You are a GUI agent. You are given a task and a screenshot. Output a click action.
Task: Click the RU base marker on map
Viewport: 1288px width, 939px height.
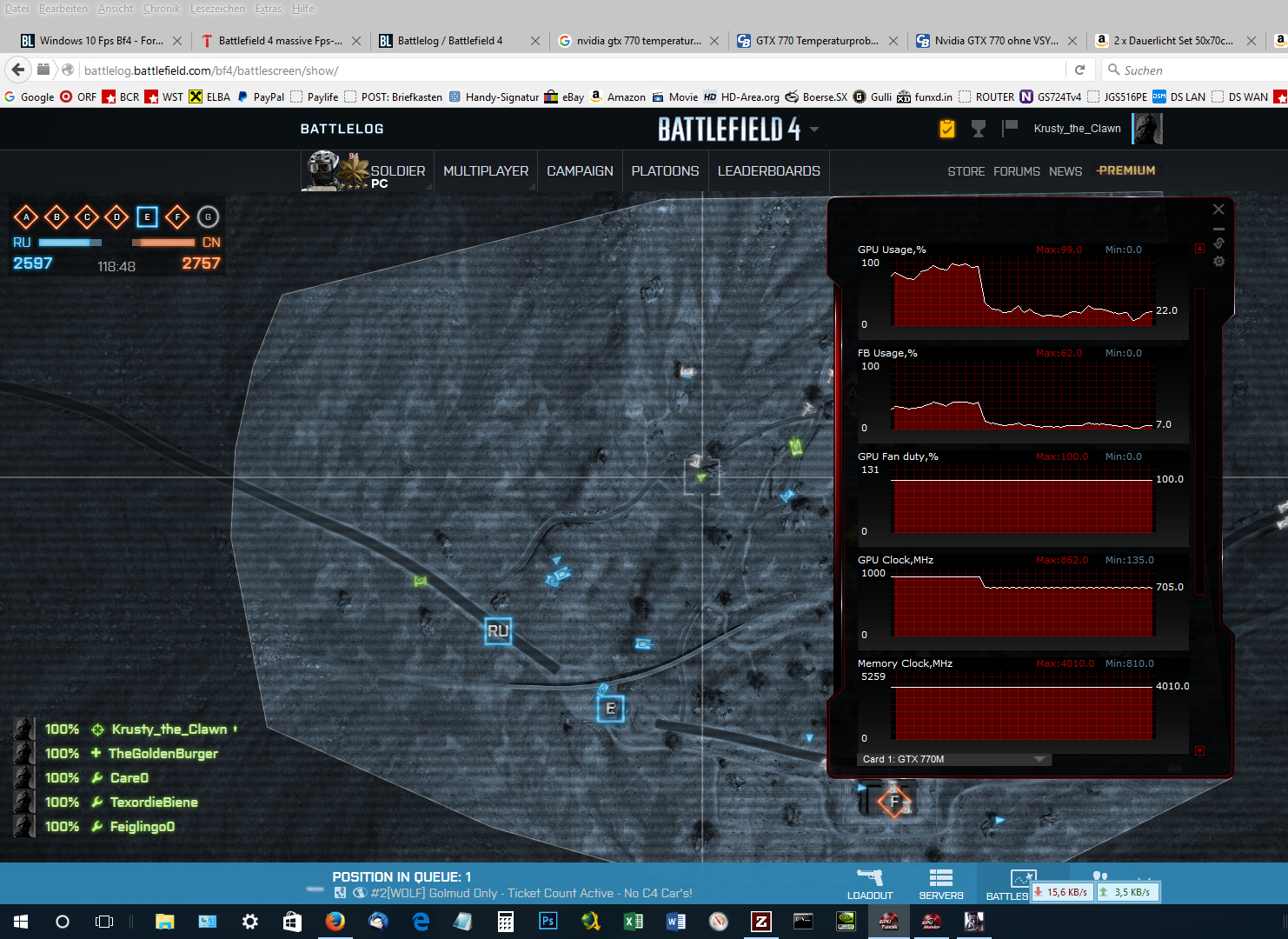[x=498, y=631]
